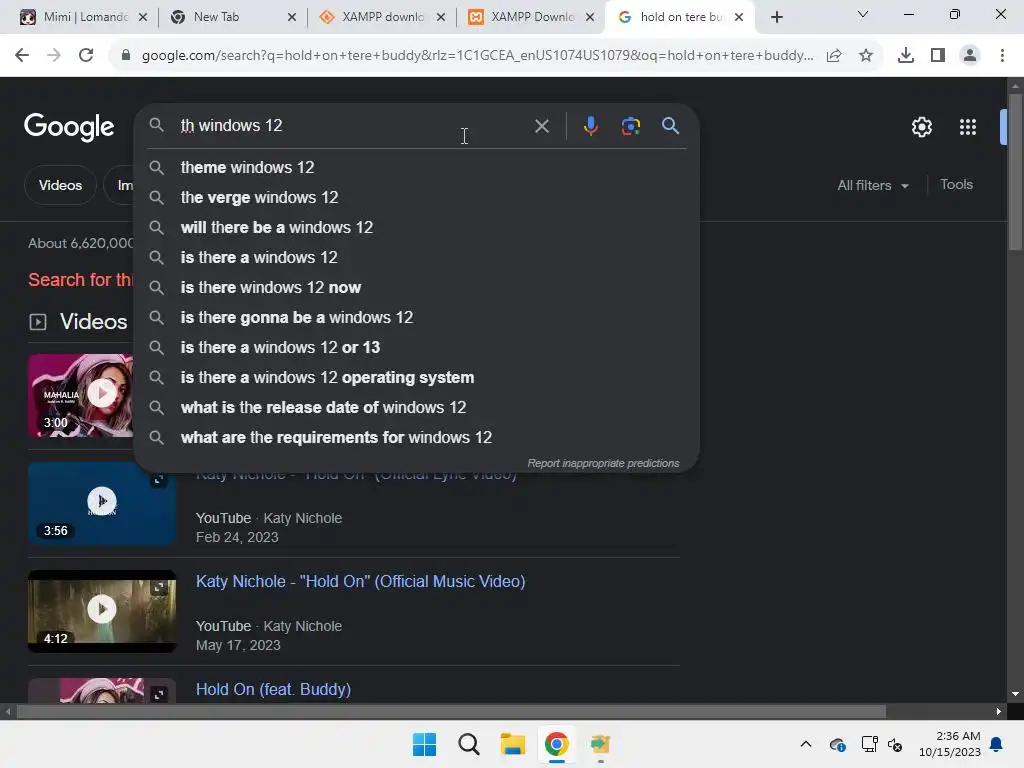Open the clock showing 2:36 AM
This screenshot has height=768, width=1024.
[950, 744]
